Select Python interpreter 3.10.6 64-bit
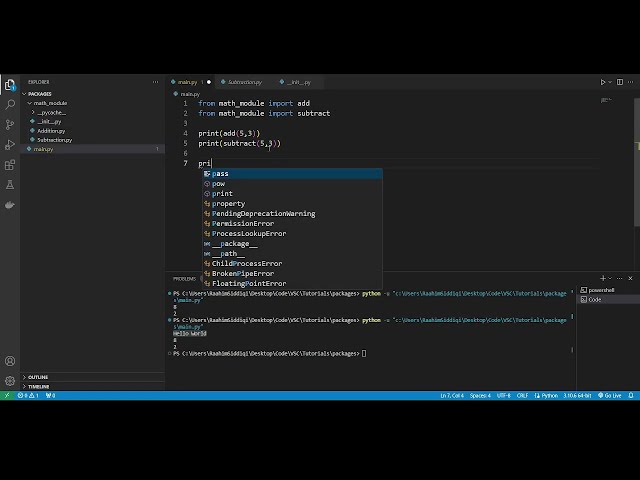The height and width of the screenshot is (480, 640). coord(577,396)
